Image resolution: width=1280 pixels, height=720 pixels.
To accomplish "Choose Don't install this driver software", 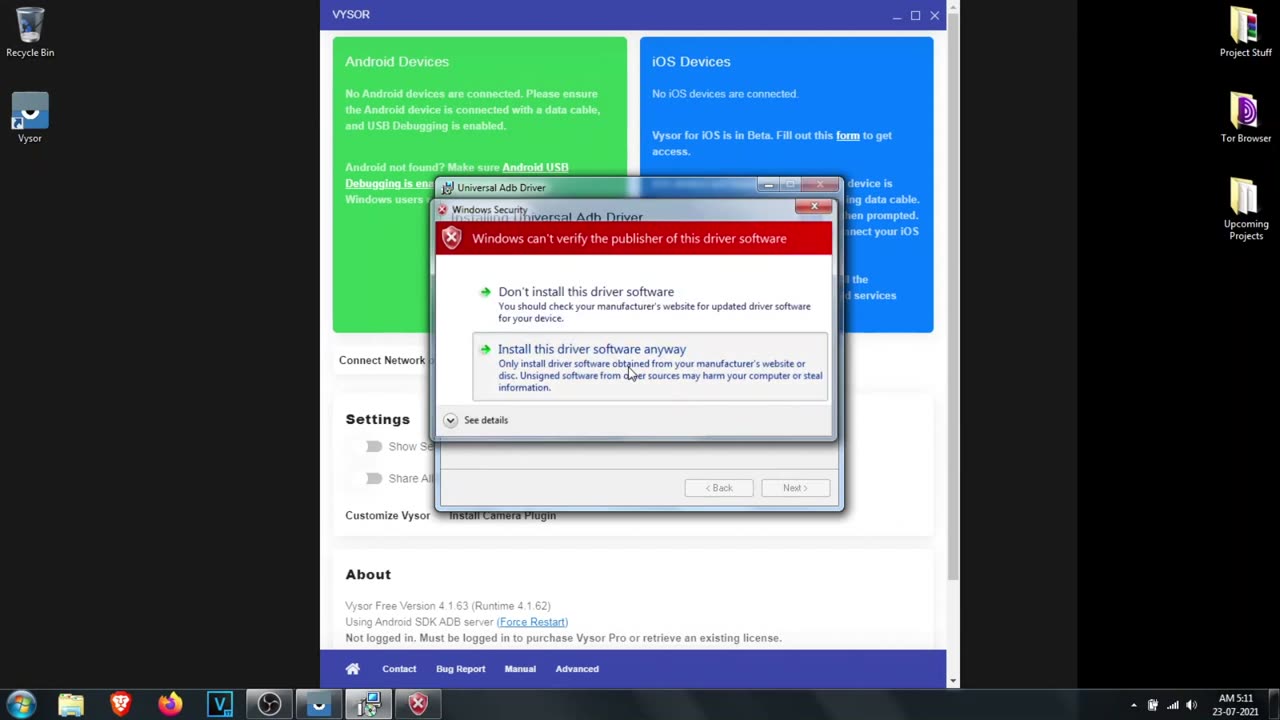I will coord(650,304).
